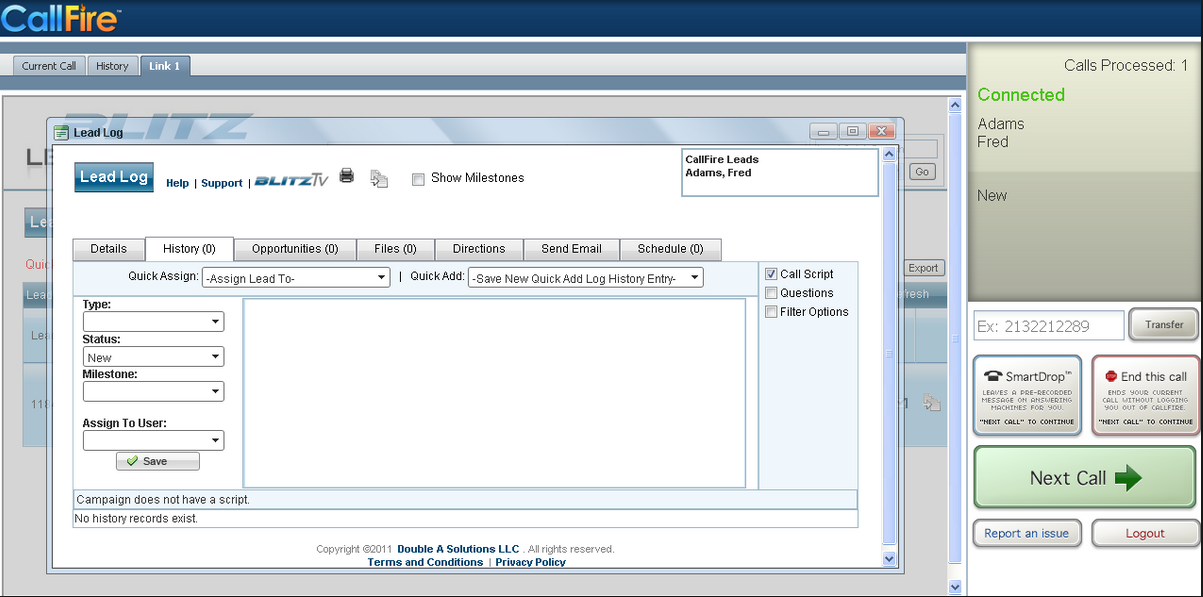Uncheck the Call Script checkbox

click(x=771, y=274)
